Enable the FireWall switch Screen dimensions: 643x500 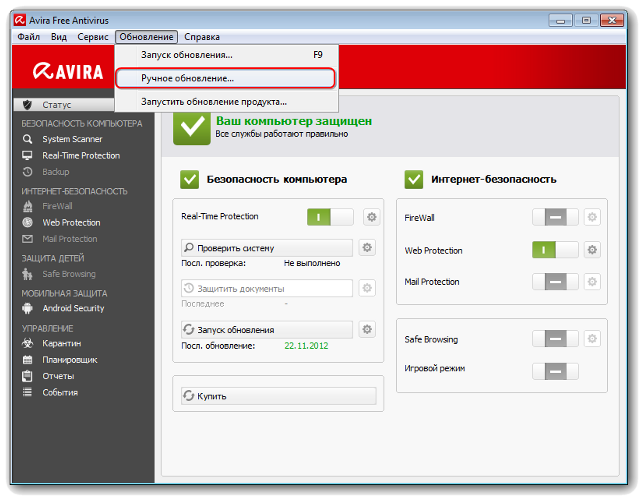[555, 217]
